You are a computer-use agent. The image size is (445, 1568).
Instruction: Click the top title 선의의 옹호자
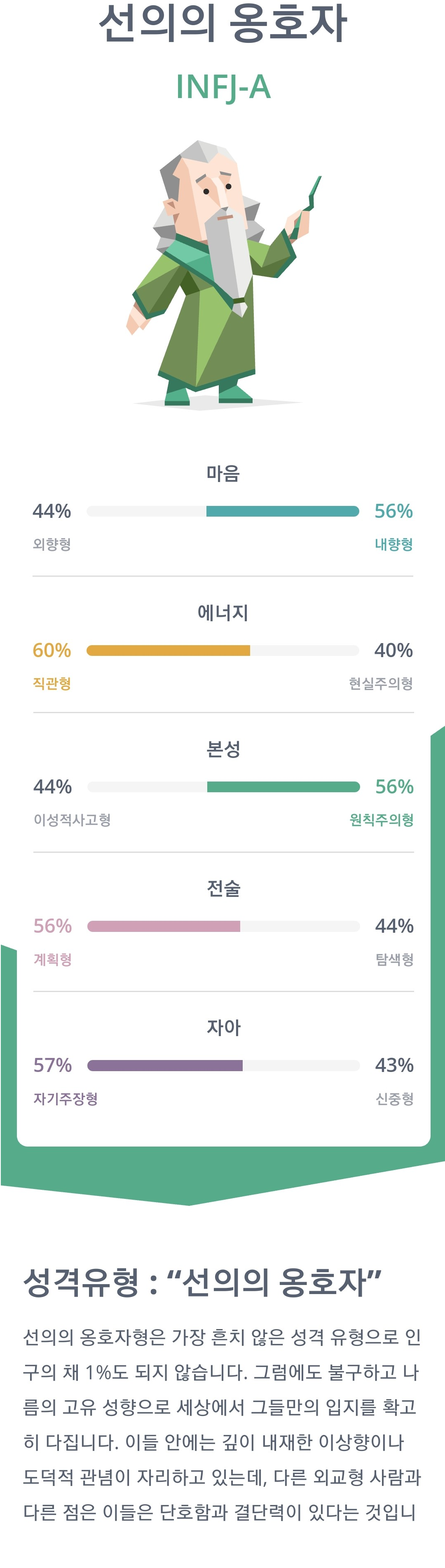223,23
